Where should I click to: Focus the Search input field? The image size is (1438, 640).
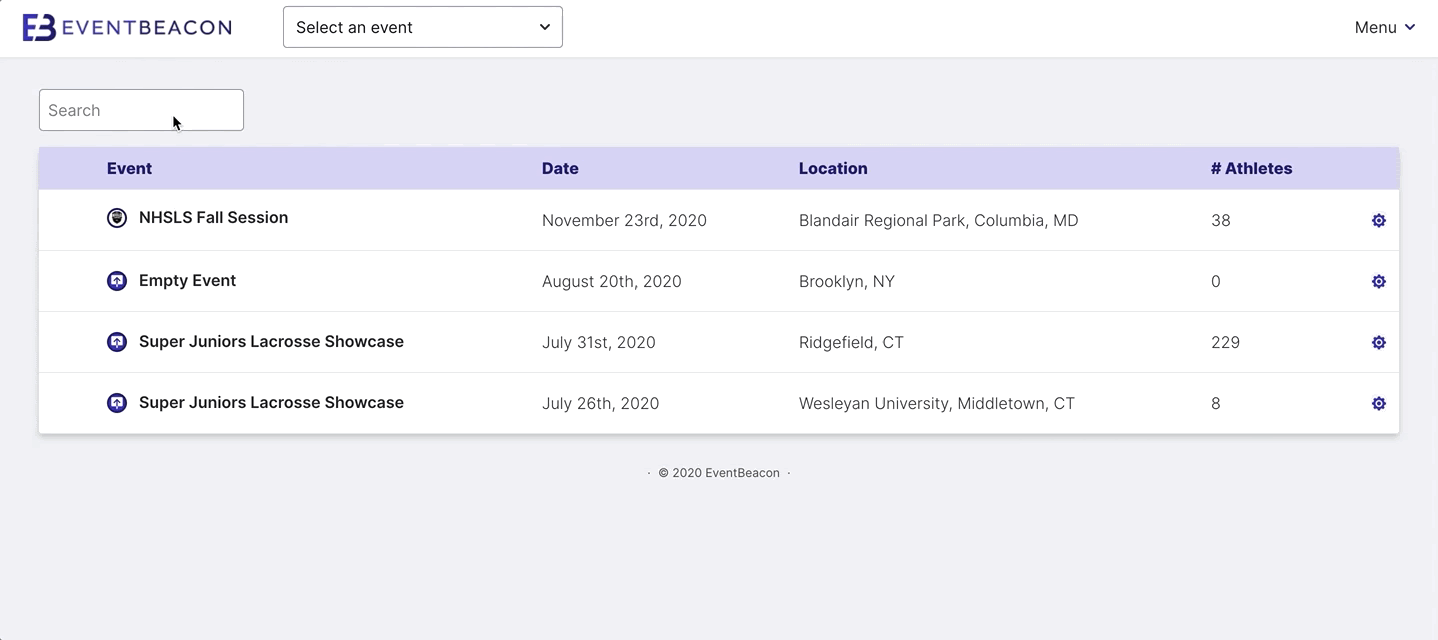(141, 110)
